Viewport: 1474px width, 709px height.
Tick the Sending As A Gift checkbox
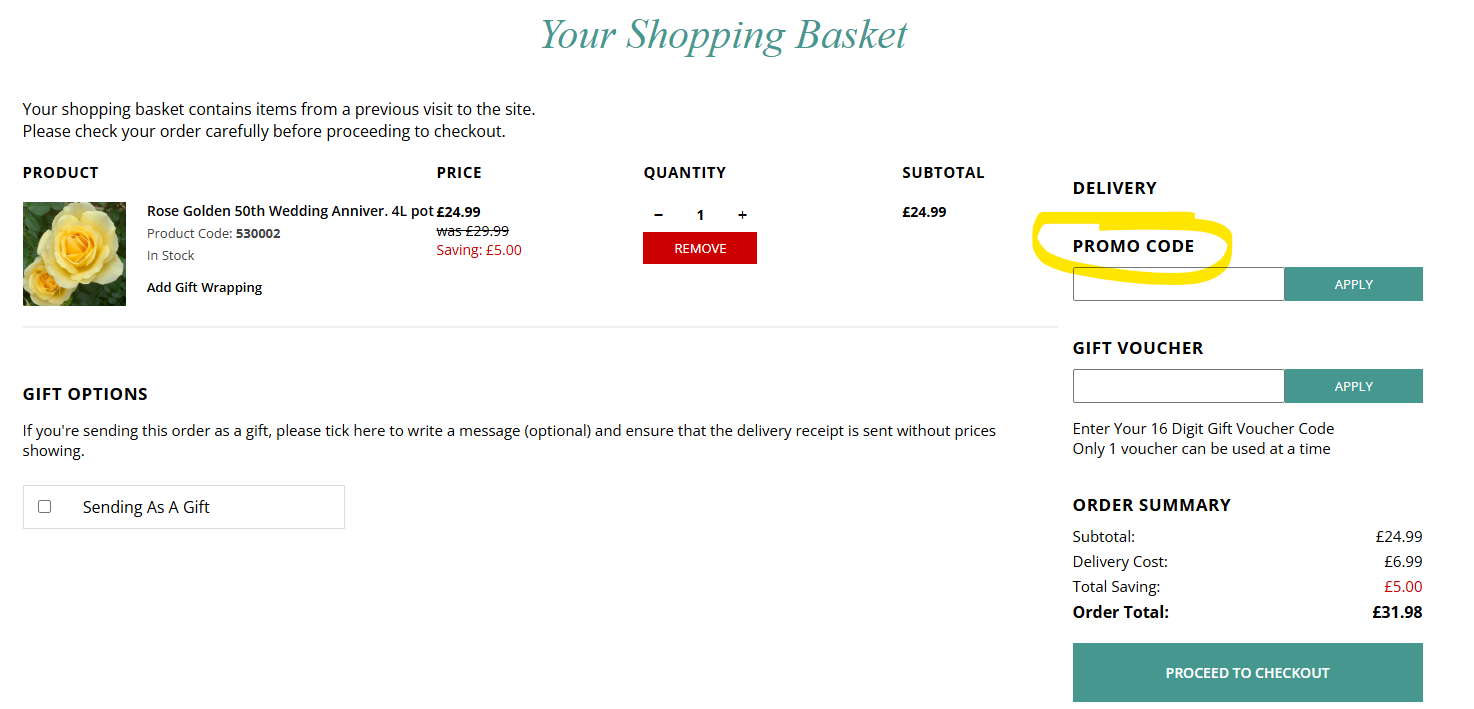tap(44, 507)
